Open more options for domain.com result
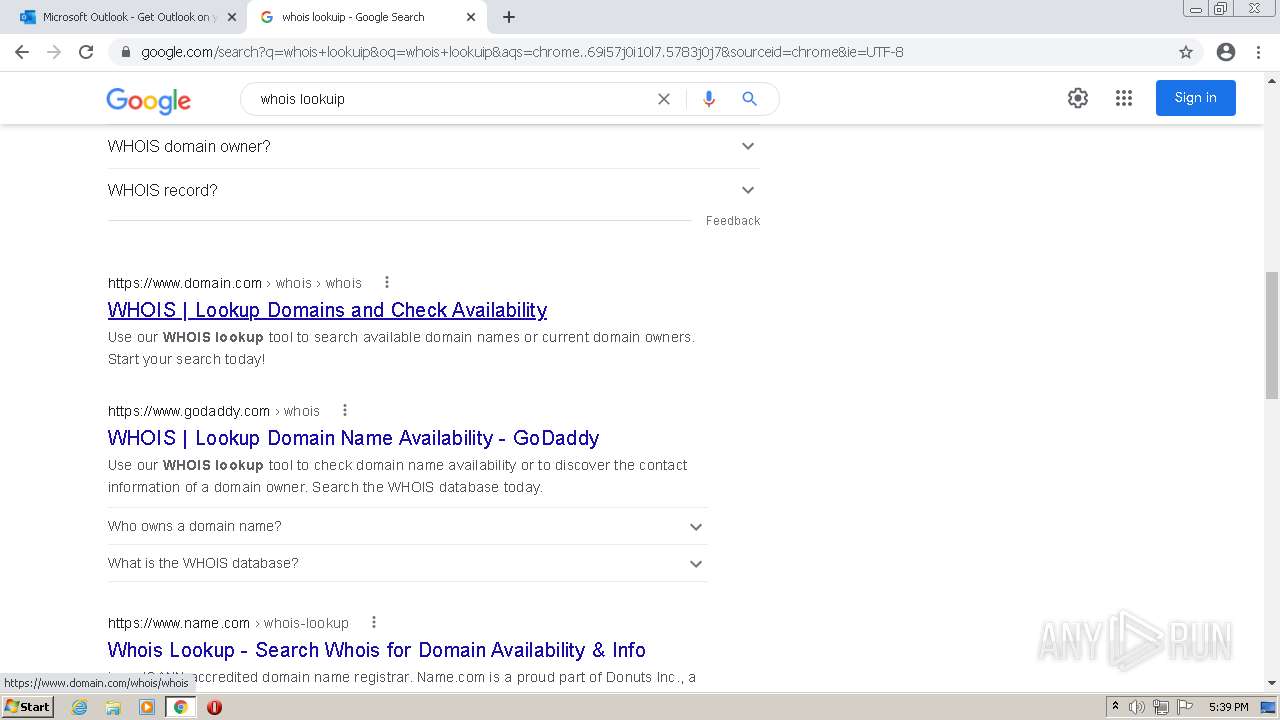The image size is (1280, 720). pyautogui.click(x=387, y=283)
